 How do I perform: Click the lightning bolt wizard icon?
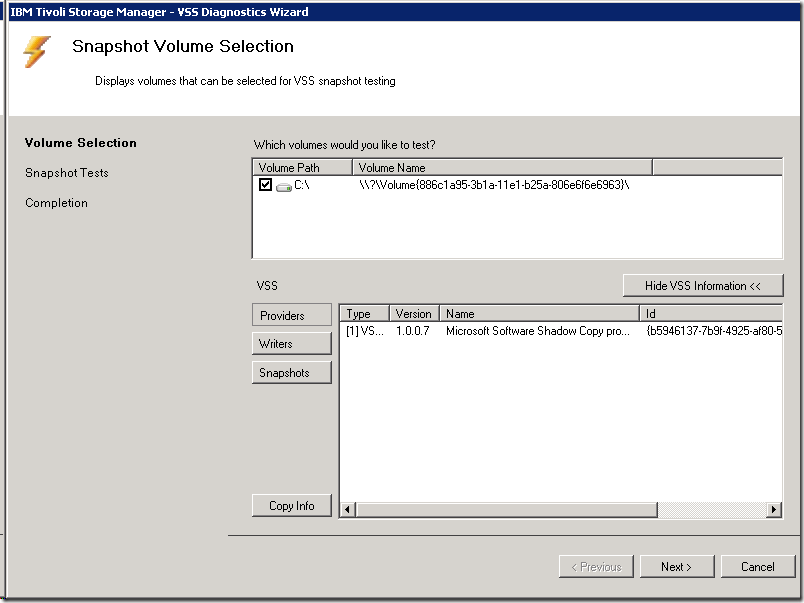click(x=37, y=52)
